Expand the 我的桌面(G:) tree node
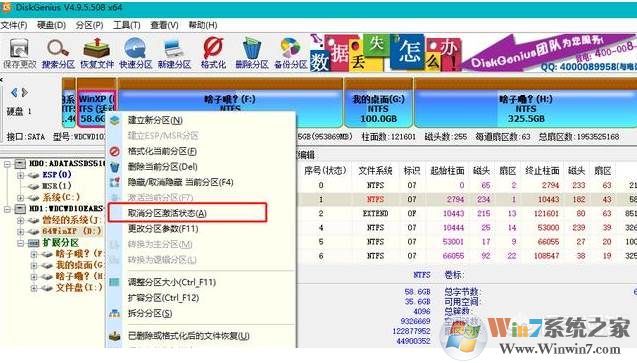Viewport: 637px width, 363px height. [34, 266]
